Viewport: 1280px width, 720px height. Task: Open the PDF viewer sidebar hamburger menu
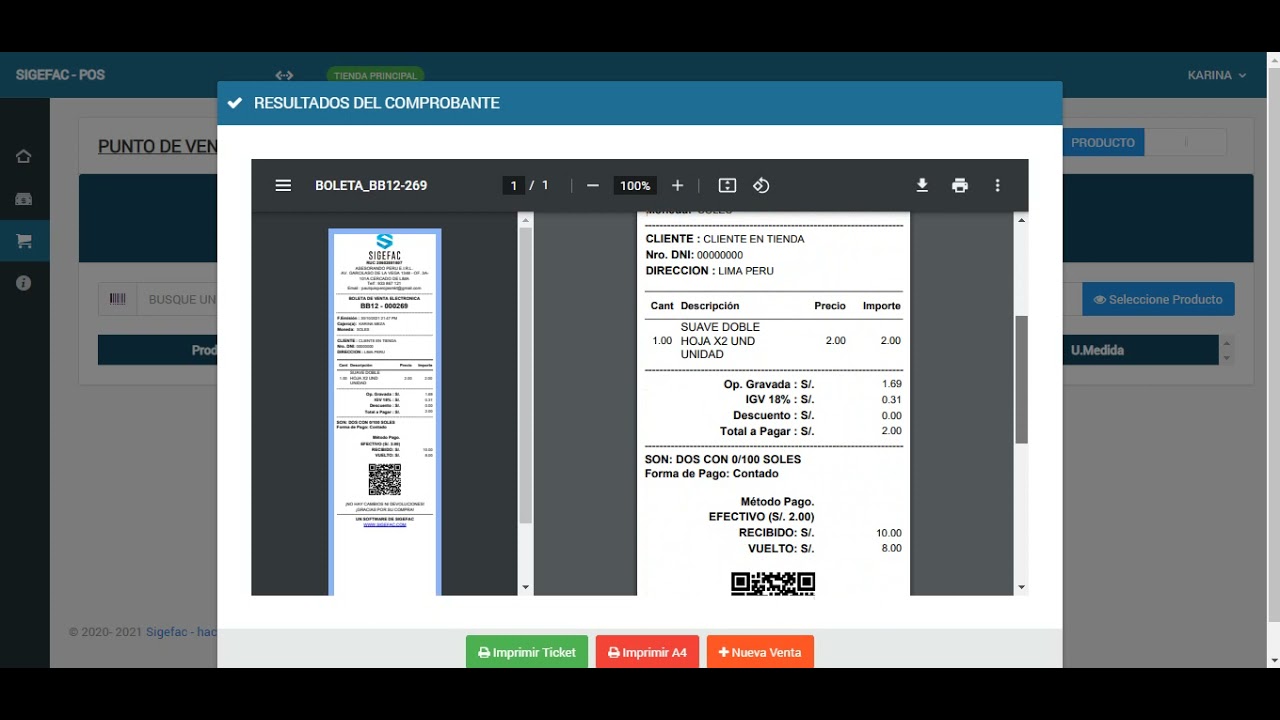pyautogui.click(x=283, y=185)
